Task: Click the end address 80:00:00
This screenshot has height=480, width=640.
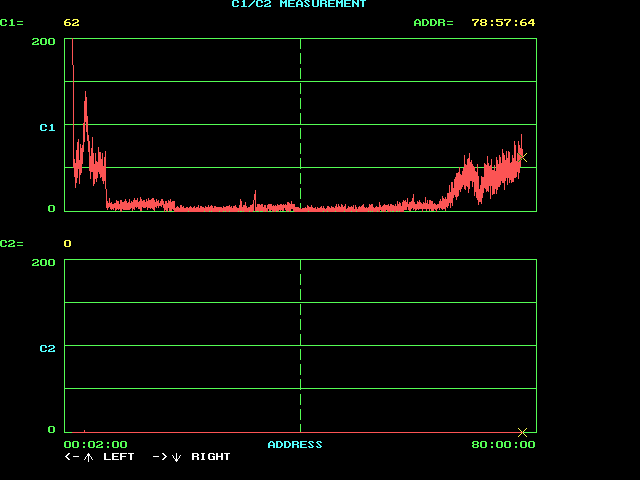Action: click(x=503, y=444)
